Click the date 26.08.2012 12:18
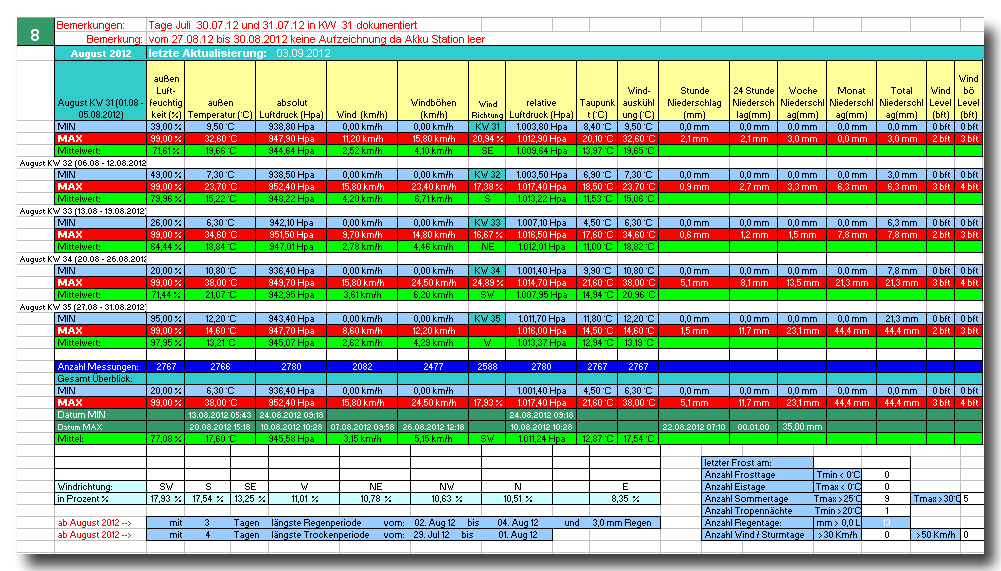Viewport: 1001px width, 571px height. (433, 427)
